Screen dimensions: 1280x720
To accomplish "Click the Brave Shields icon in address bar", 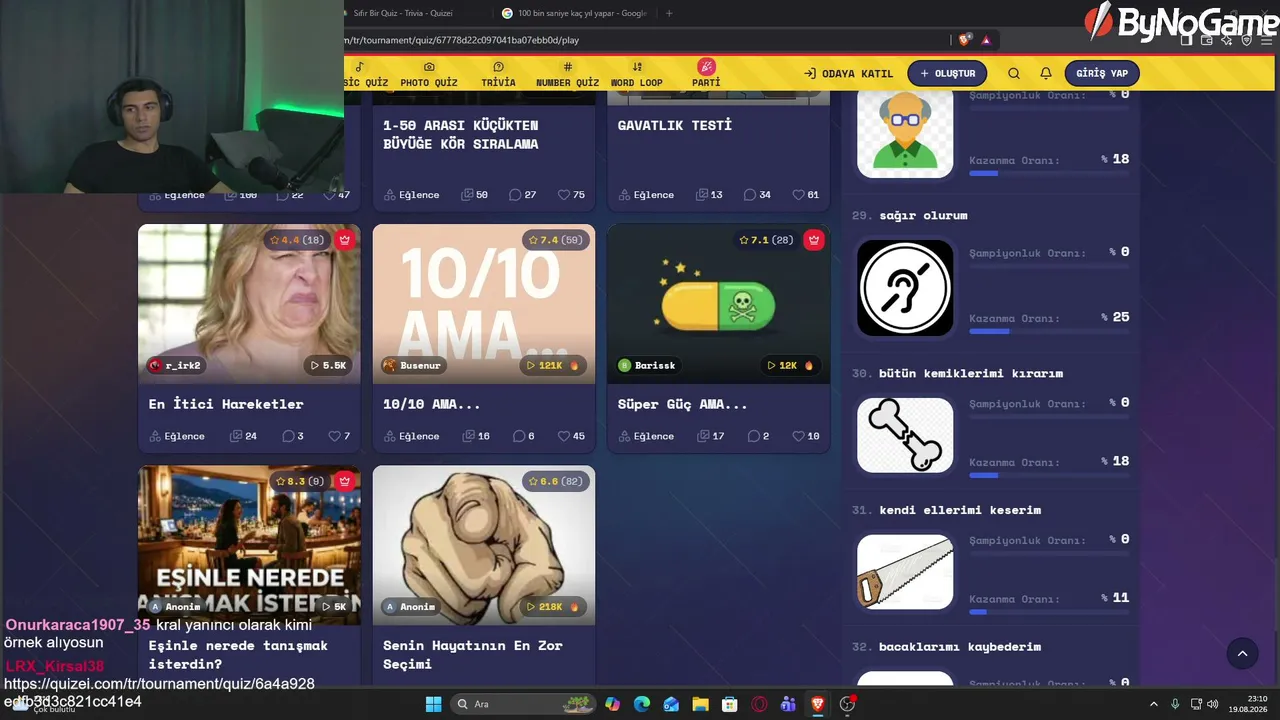I will point(964,40).
